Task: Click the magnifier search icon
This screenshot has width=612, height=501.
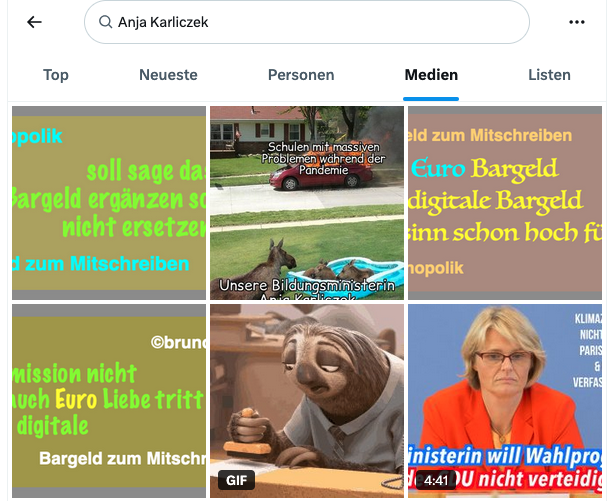Action: click(x=105, y=22)
